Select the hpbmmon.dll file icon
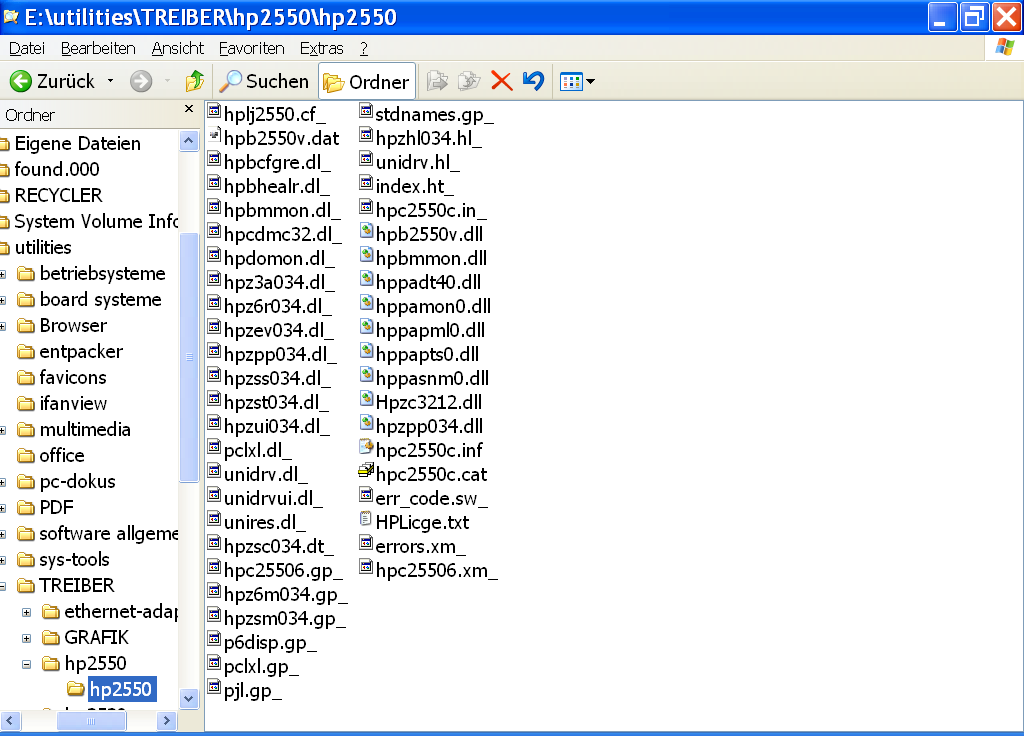Screen dimensions: 1024x736 tap(366, 256)
